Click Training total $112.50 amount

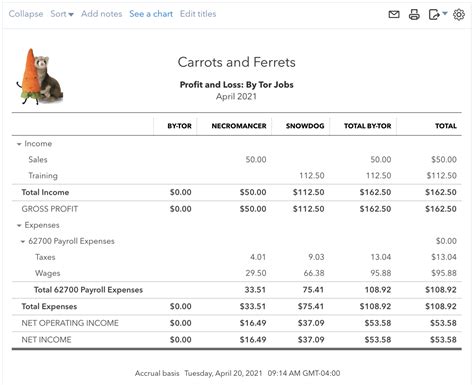[441, 175]
